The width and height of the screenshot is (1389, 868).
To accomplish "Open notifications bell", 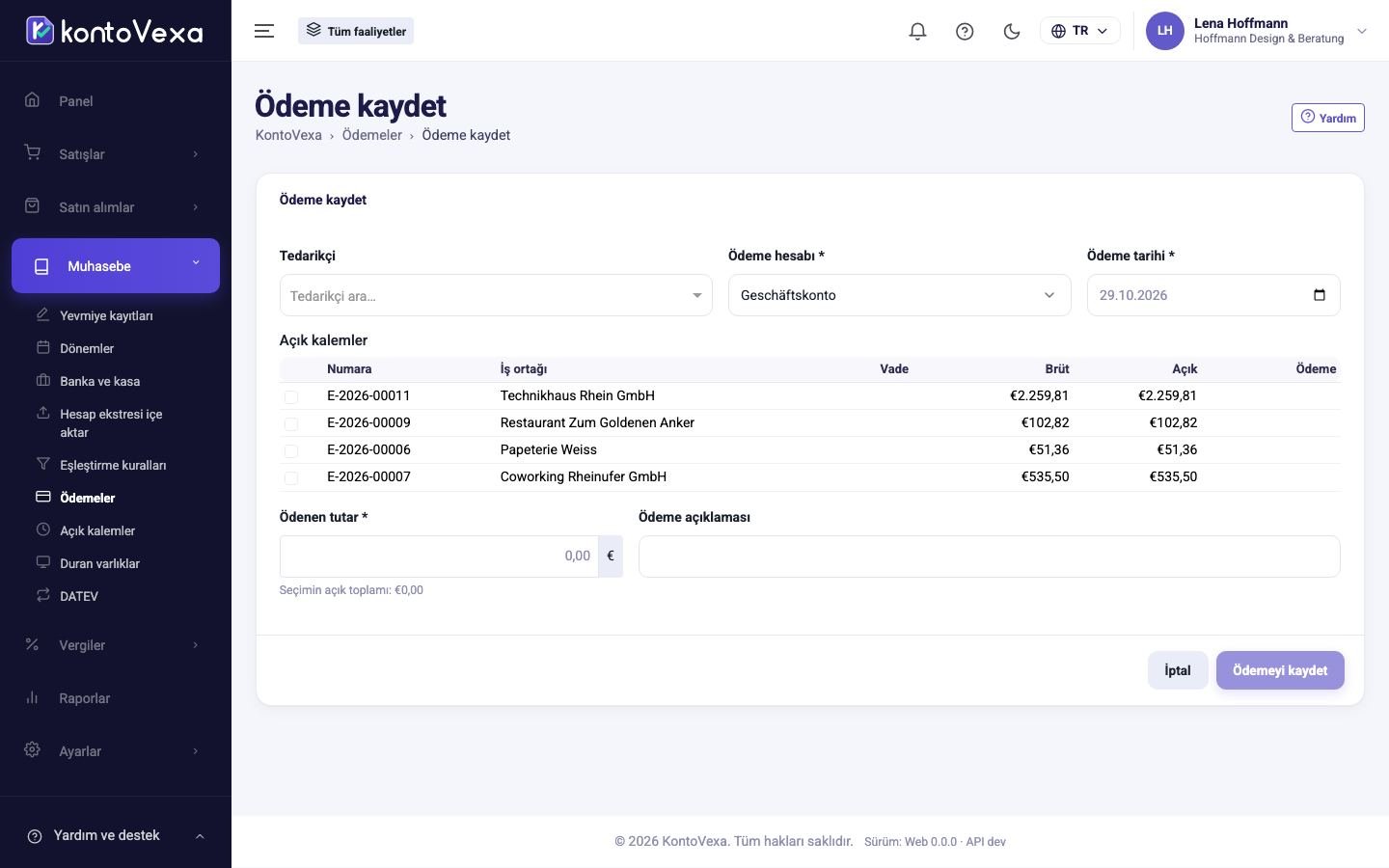I will coord(917,31).
